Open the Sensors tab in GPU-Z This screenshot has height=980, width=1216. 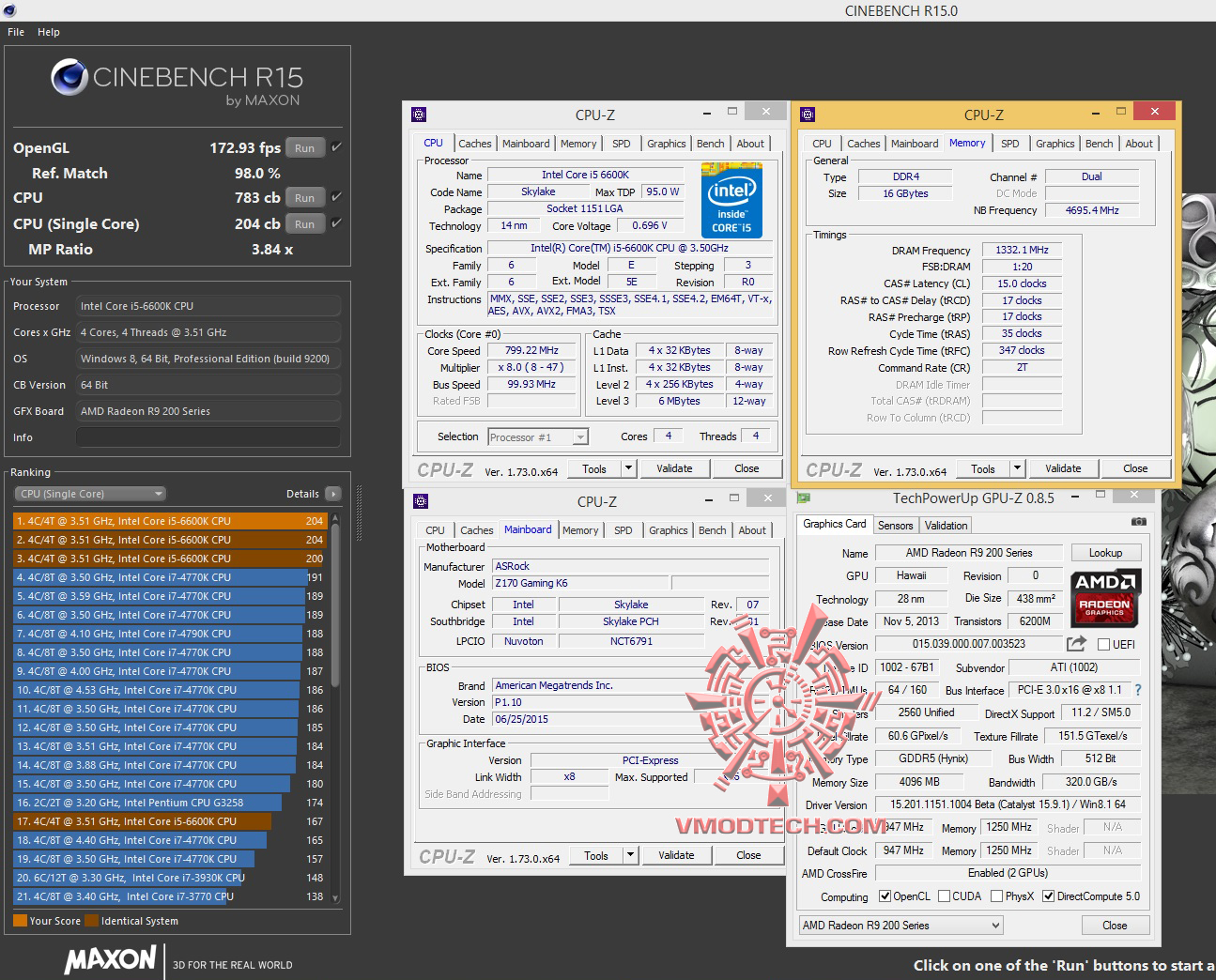(x=895, y=526)
